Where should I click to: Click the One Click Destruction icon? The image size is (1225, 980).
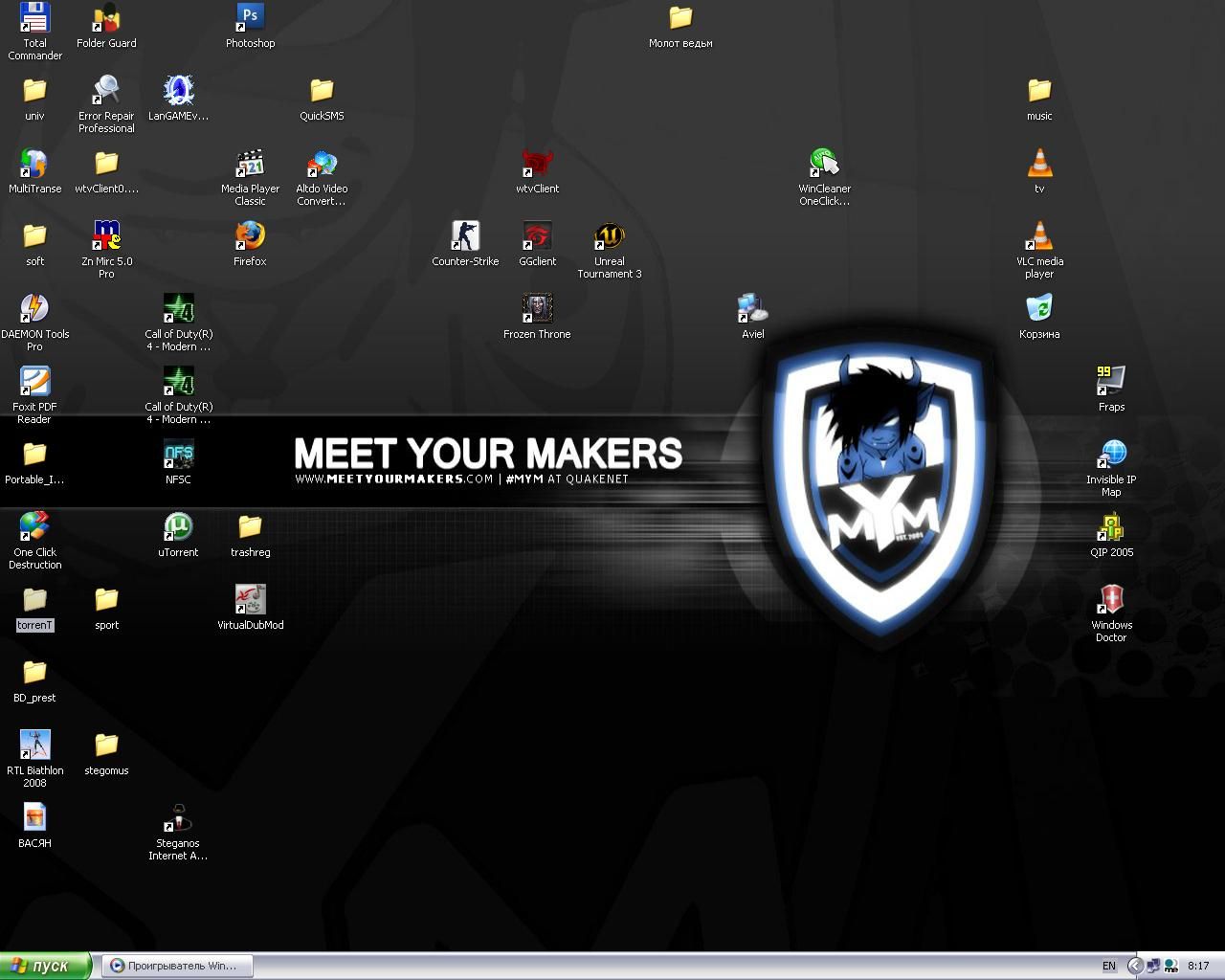tap(34, 526)
